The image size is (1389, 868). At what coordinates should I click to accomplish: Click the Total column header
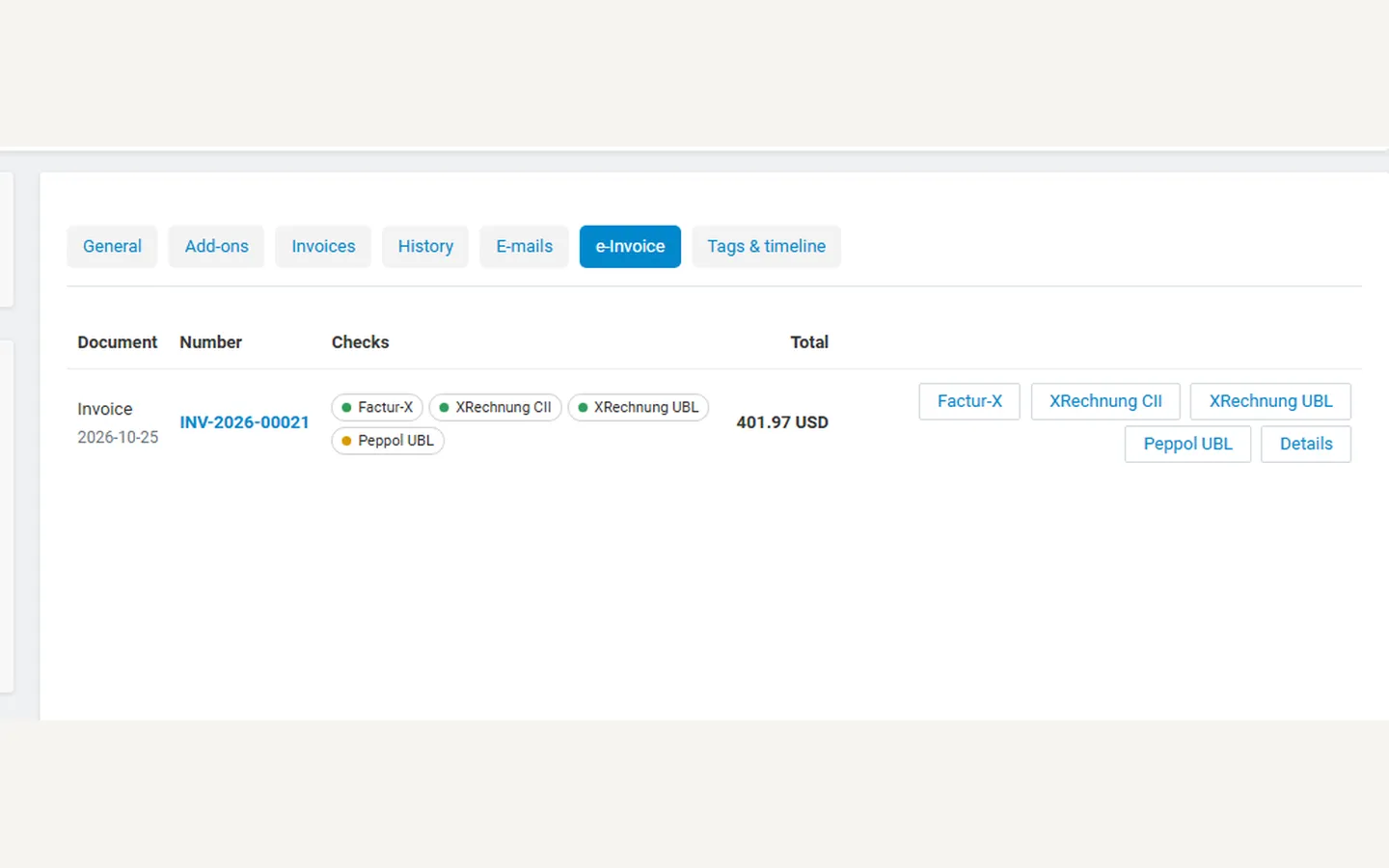(x=809, y=342)
